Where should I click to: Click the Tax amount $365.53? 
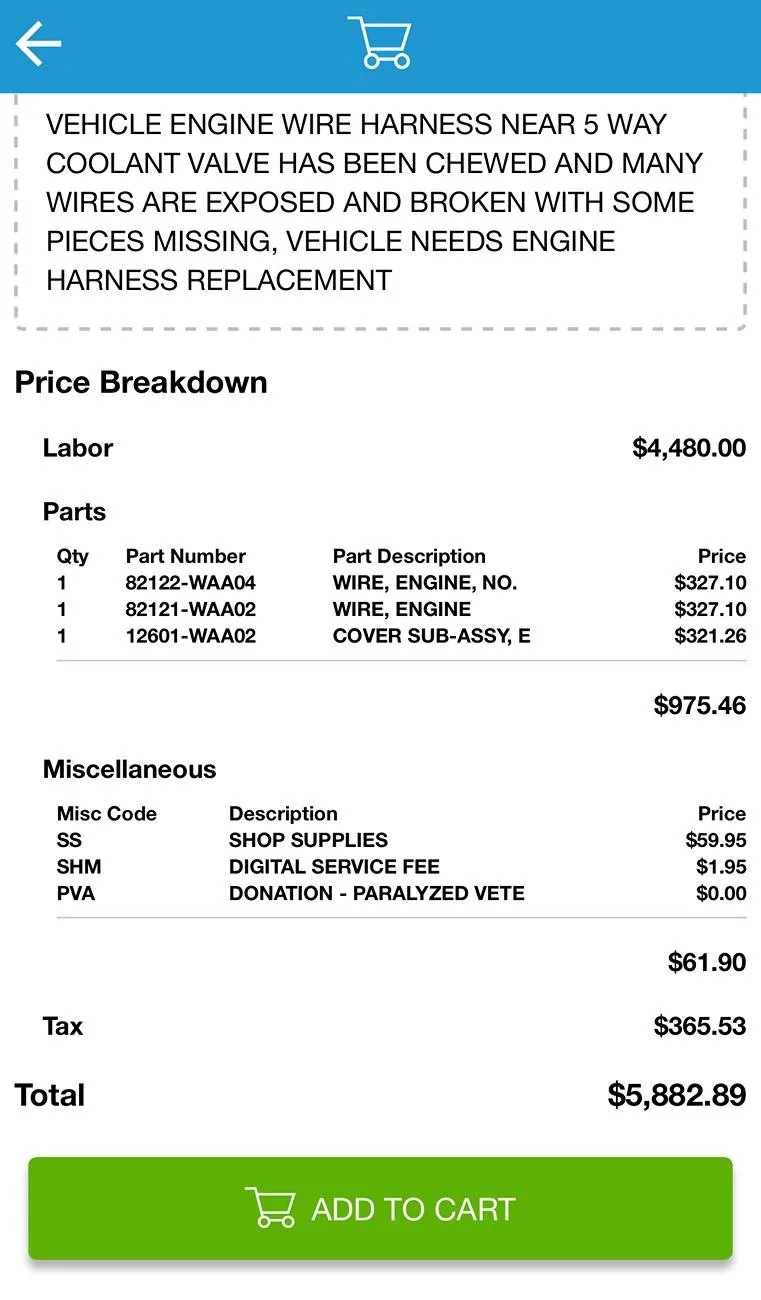tap(700, 1026)
